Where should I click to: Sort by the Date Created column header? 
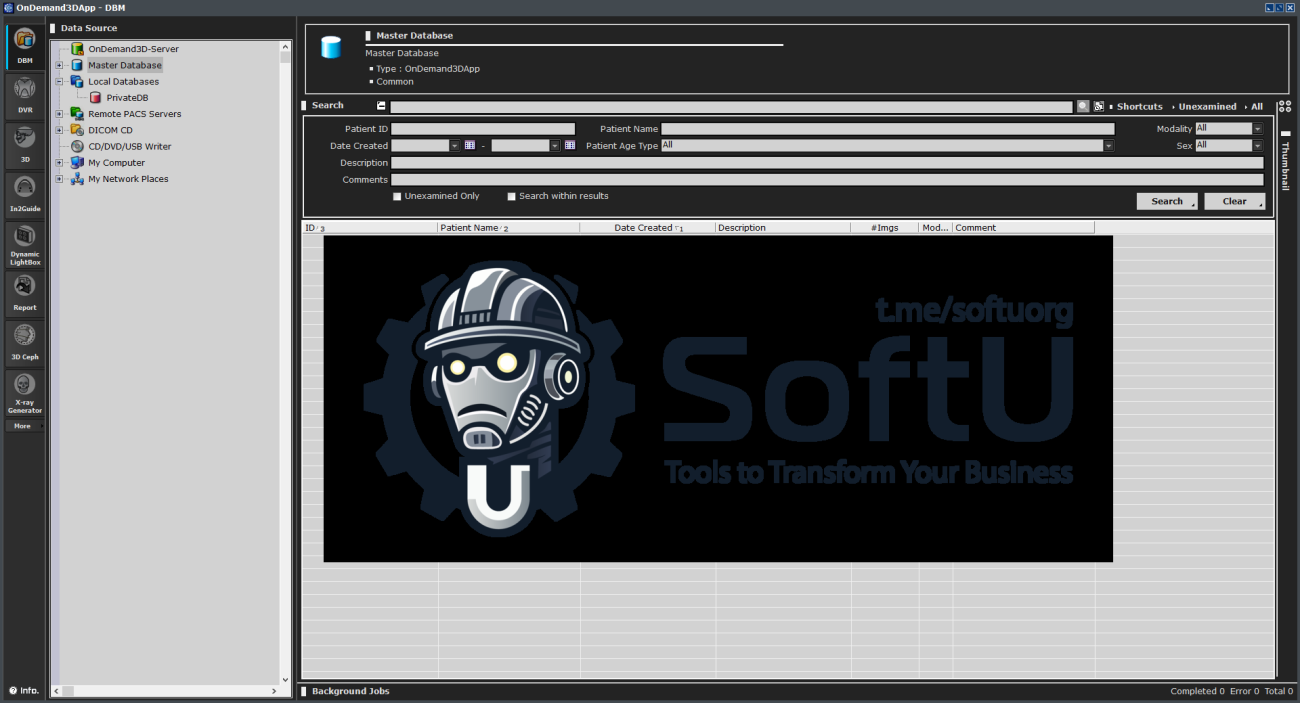tap(648, 228)
